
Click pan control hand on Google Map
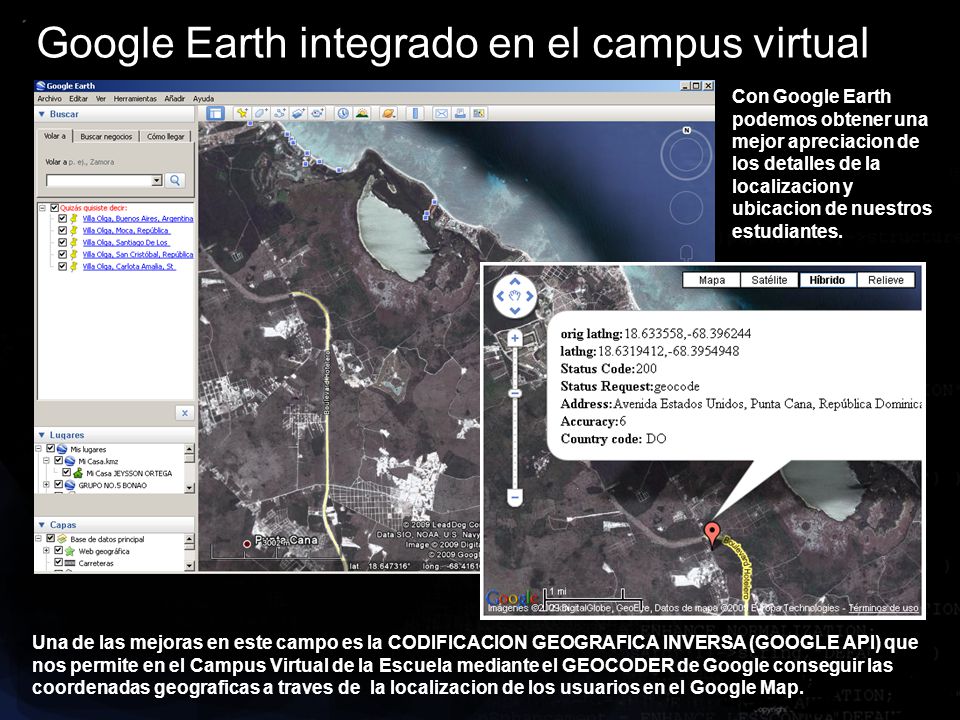coord(514,296)
